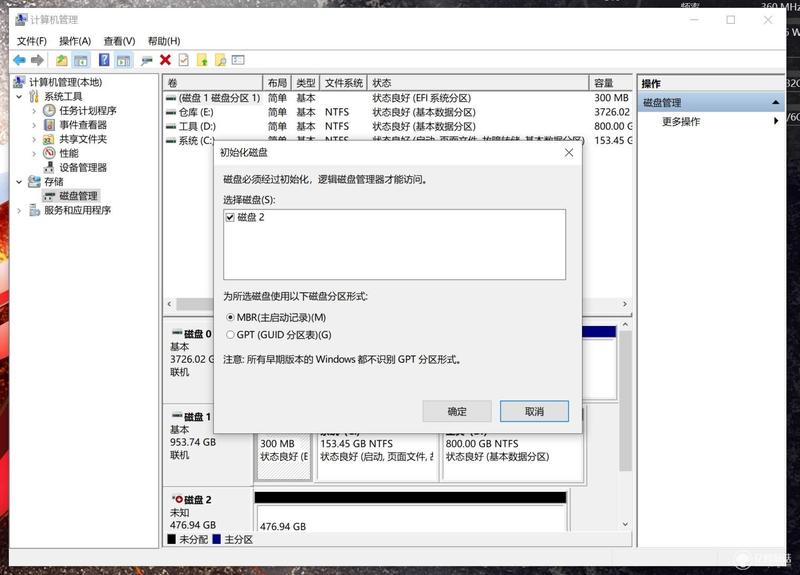Image resolution: width=800 pixels, height=575 pixels.
Task: Open Help via blue question mark icon
Action: coord(104,60)
